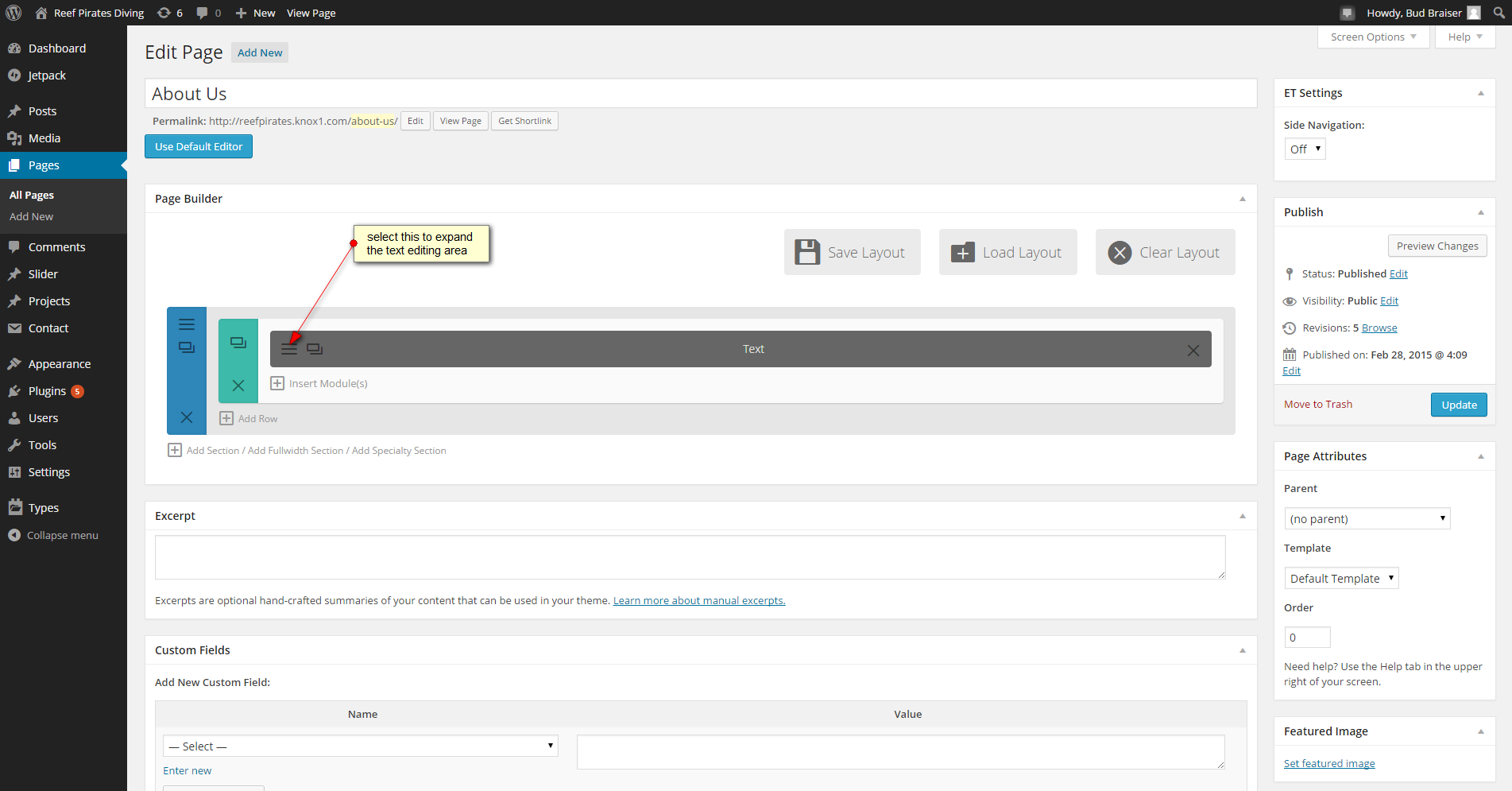This screenshot has width=1512, height=791.
Task: Select All Pages submenu item
Action: tap(32, 195)
